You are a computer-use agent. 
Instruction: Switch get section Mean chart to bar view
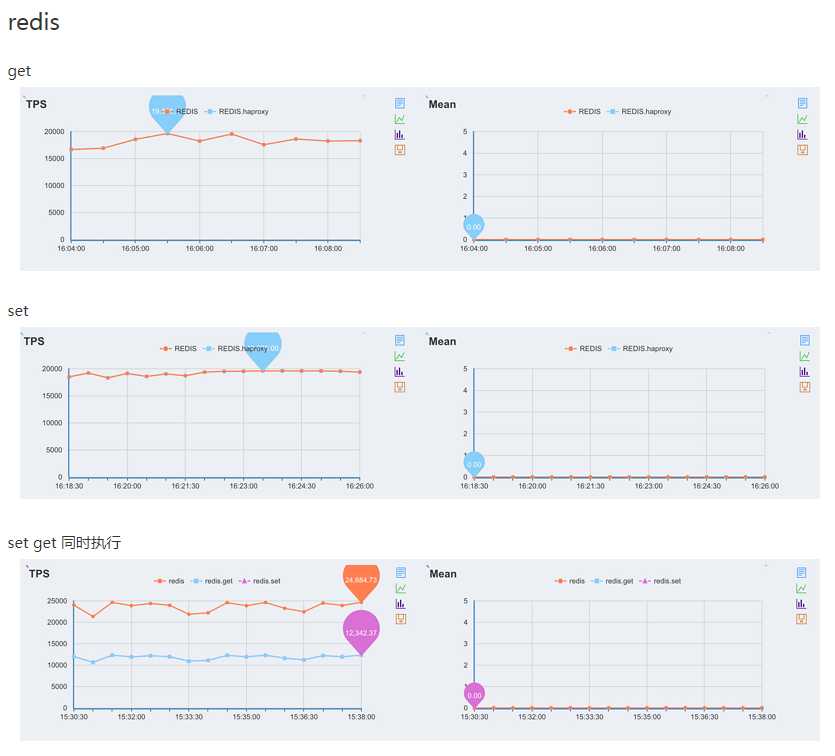click(x=803, y=135)
